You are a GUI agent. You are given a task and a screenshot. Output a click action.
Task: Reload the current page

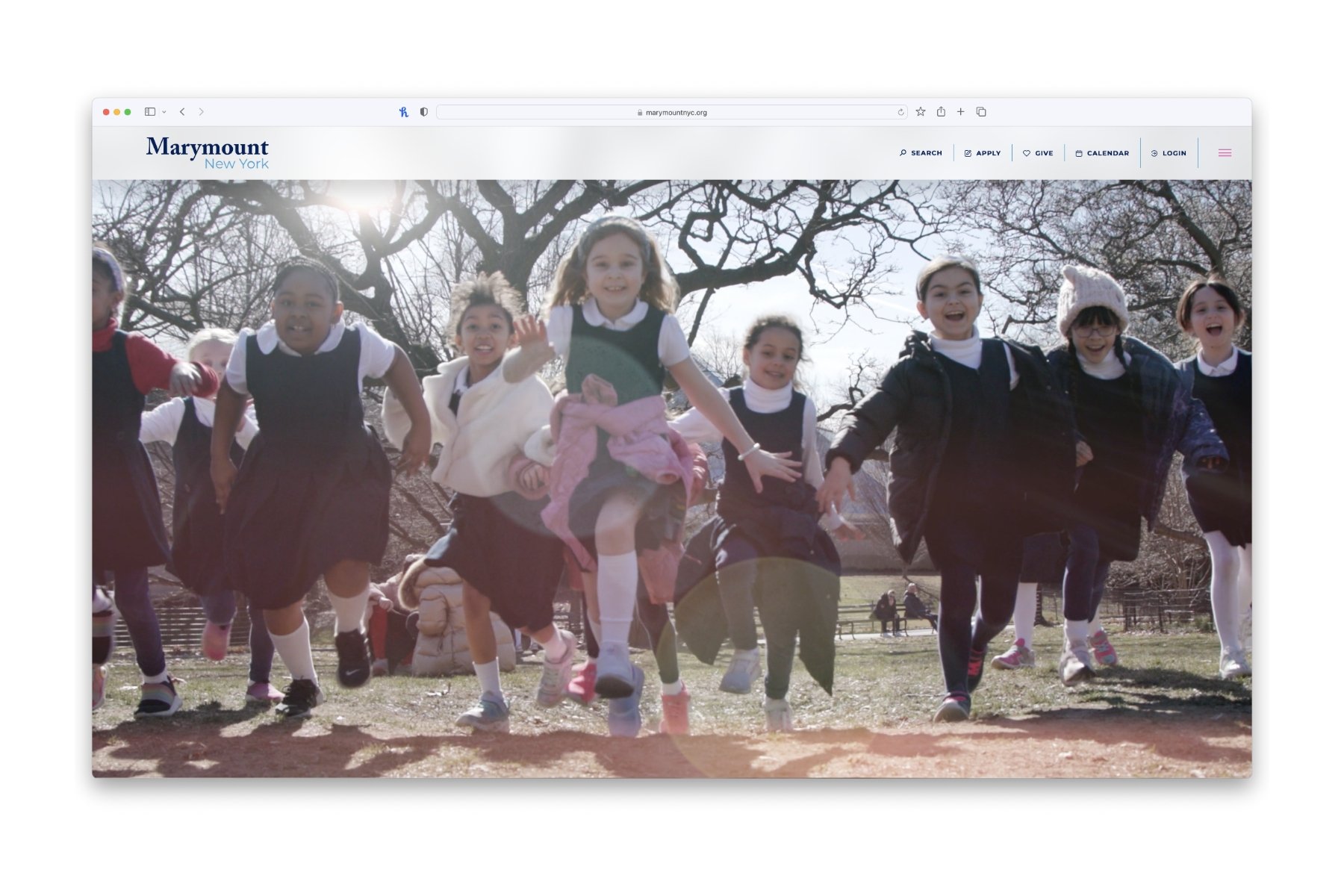900,112
